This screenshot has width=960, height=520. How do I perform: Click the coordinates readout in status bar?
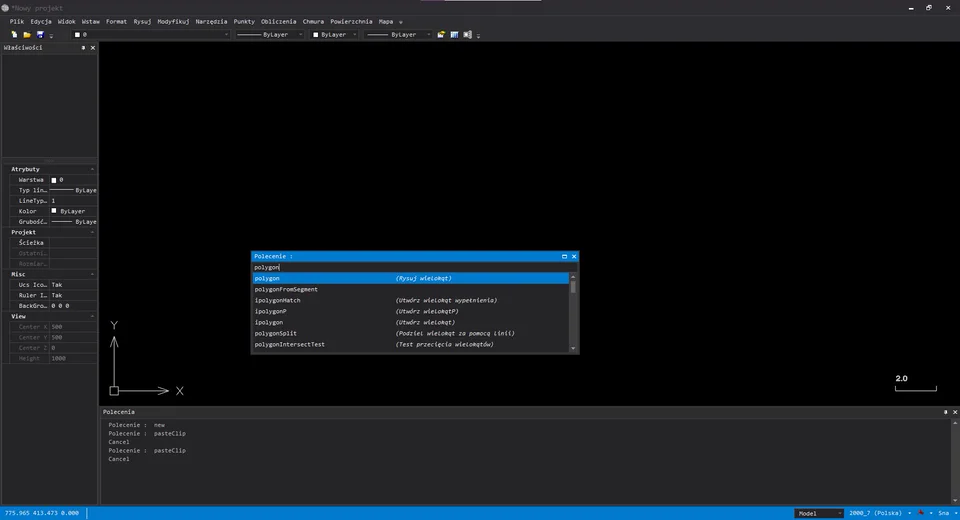42,513
